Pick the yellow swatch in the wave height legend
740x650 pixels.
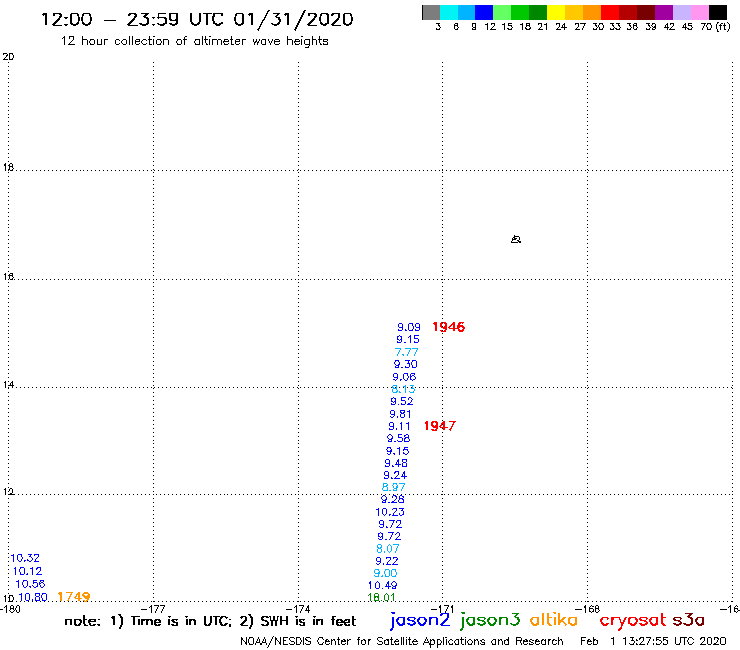[x=556, y=12]
